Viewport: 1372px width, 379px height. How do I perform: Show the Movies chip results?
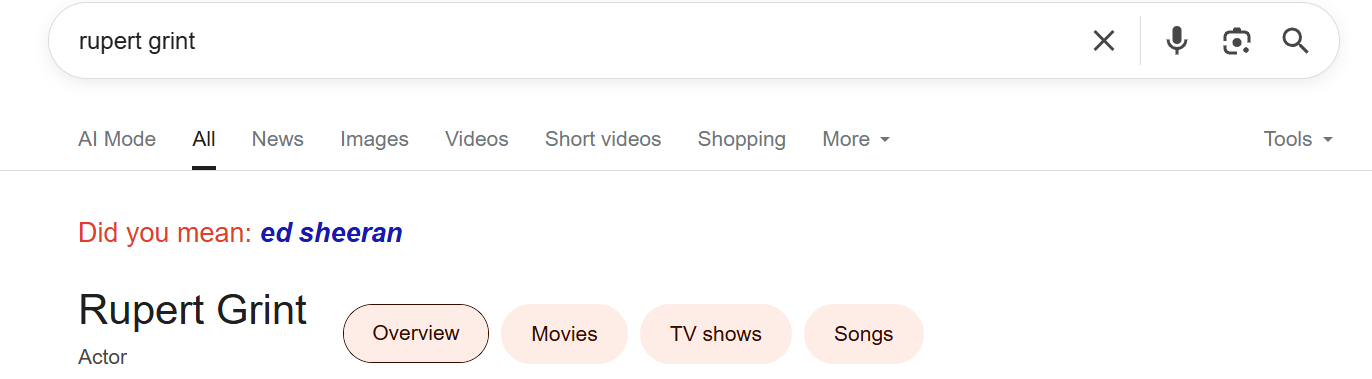564,334
